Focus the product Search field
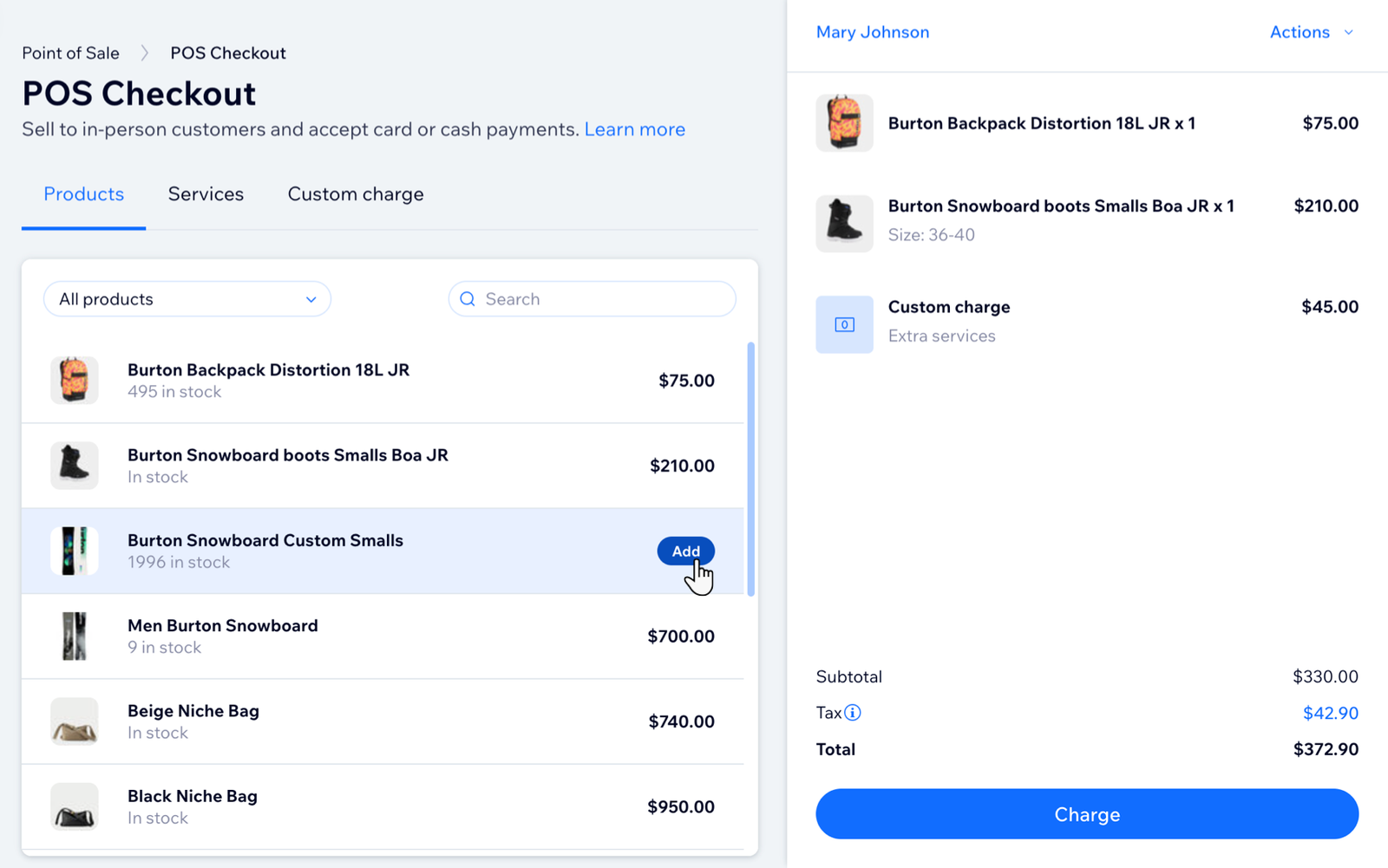Viewport: 1388px width, 868px height. point(593,299)
